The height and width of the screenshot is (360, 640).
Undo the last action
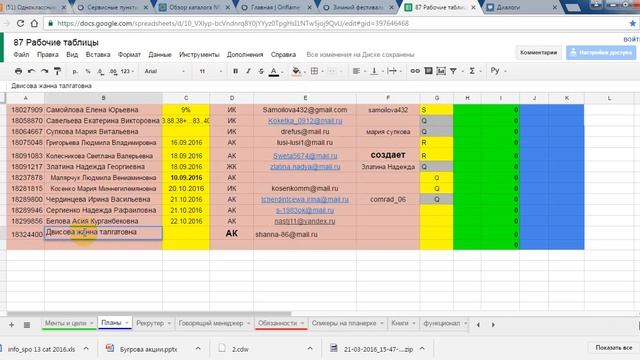(x=31, y=71)
